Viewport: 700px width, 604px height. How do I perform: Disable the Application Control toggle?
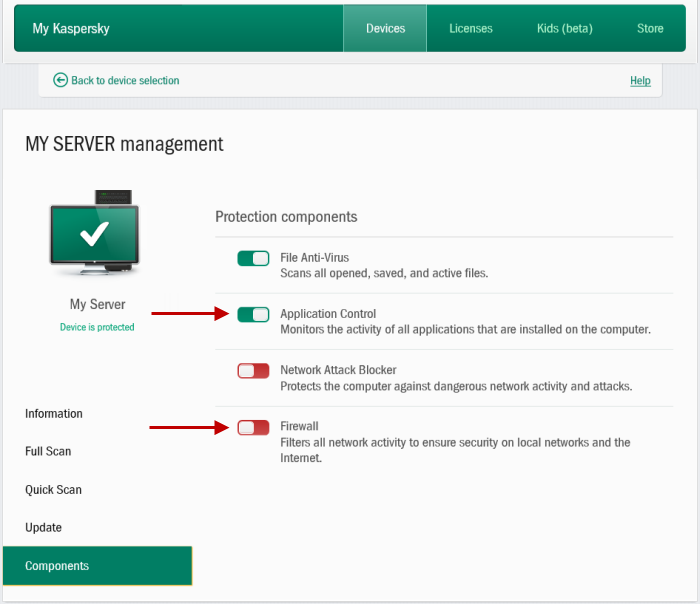coord(253,315)
